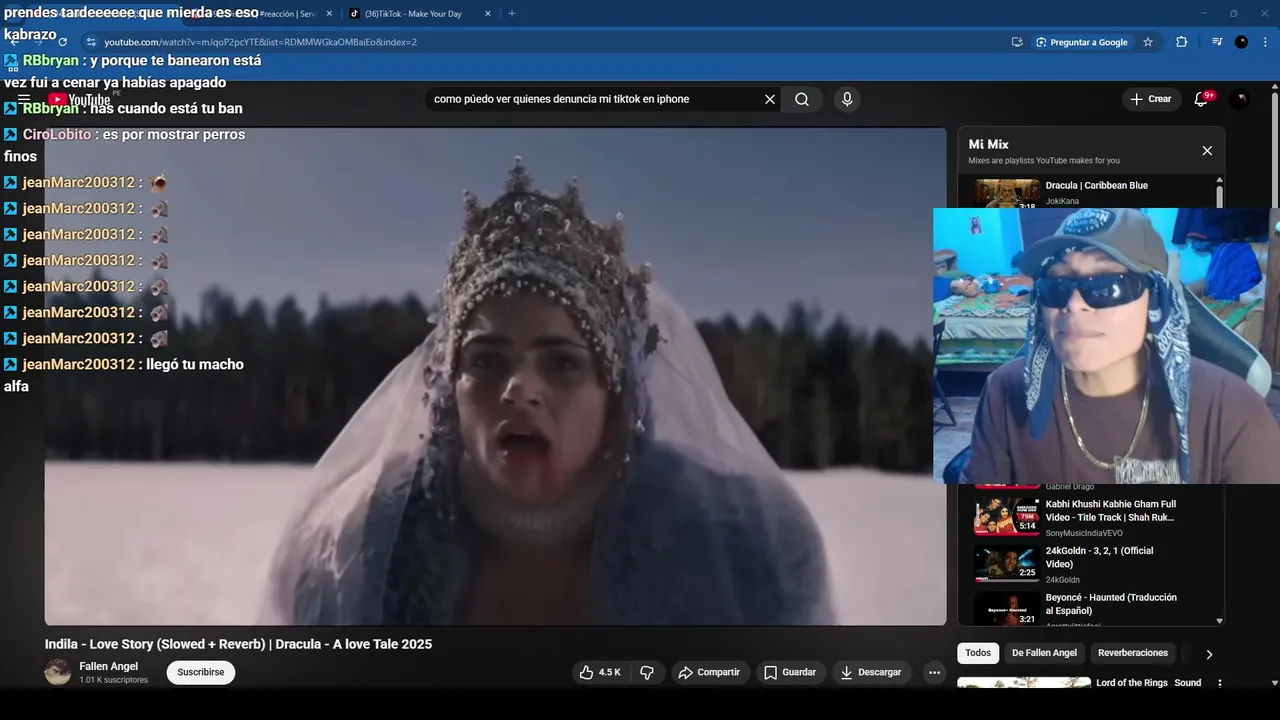1280x720 pixels.
Task: Open the site info icon in address bar
Action: click(91, 42)
